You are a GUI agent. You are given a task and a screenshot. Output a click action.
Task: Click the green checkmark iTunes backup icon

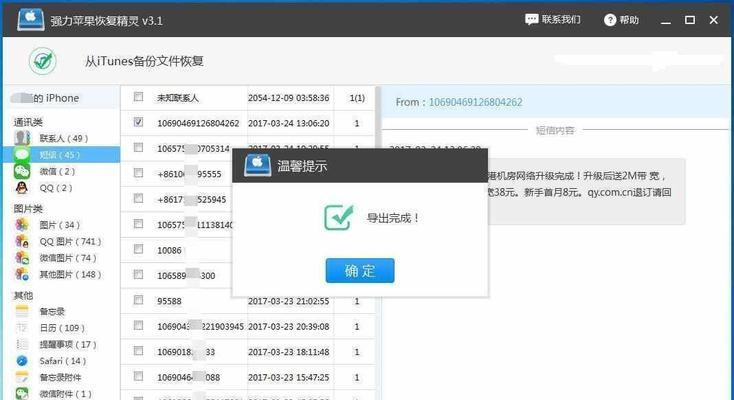tap(43, 61)
